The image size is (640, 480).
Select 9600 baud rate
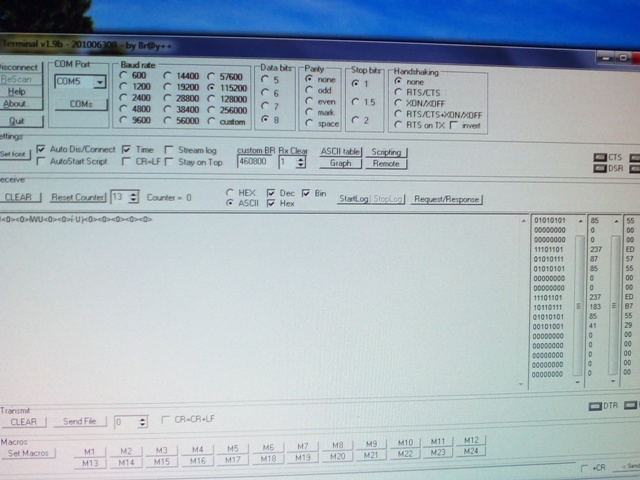click(123, 120)
